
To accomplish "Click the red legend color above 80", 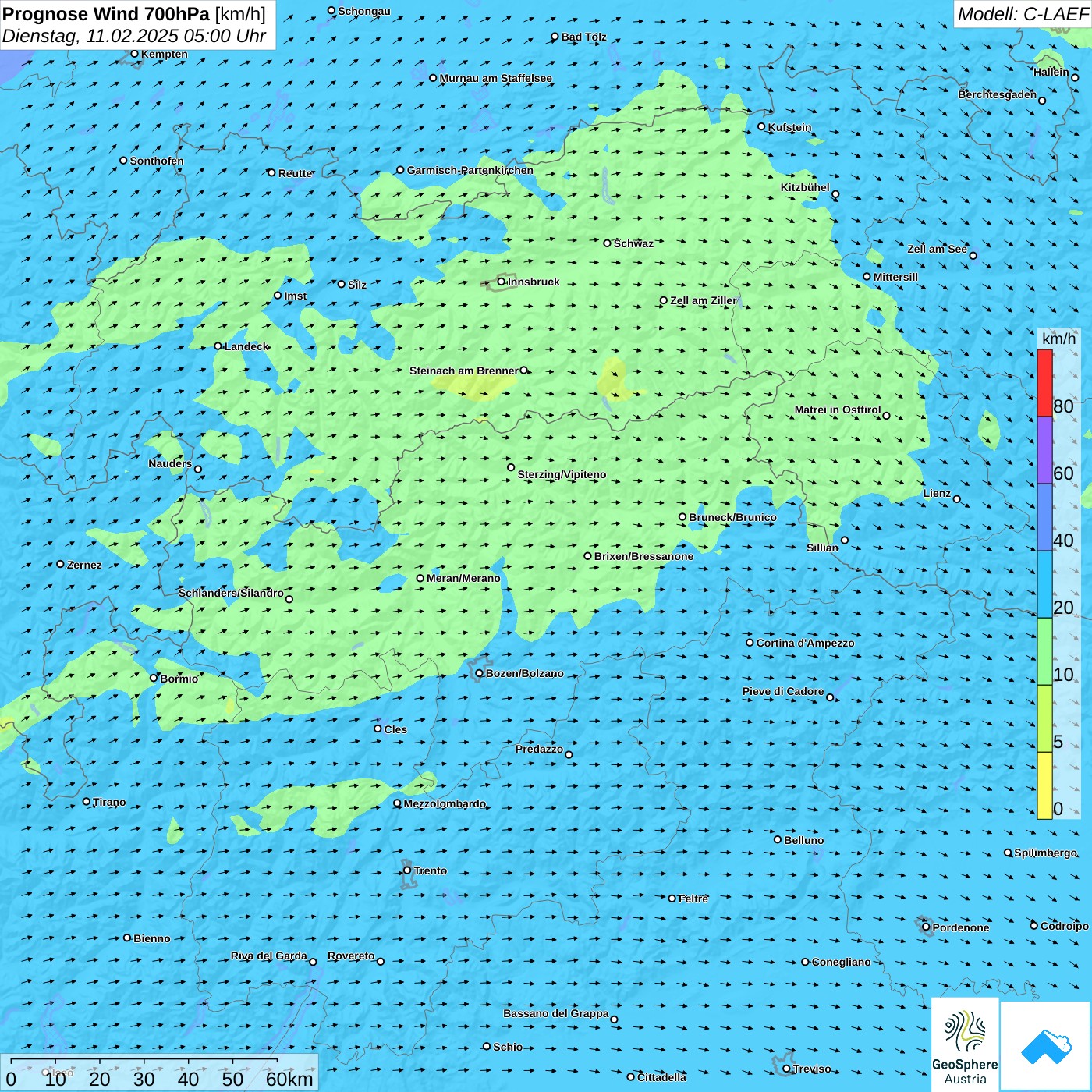I will 1044,382.
